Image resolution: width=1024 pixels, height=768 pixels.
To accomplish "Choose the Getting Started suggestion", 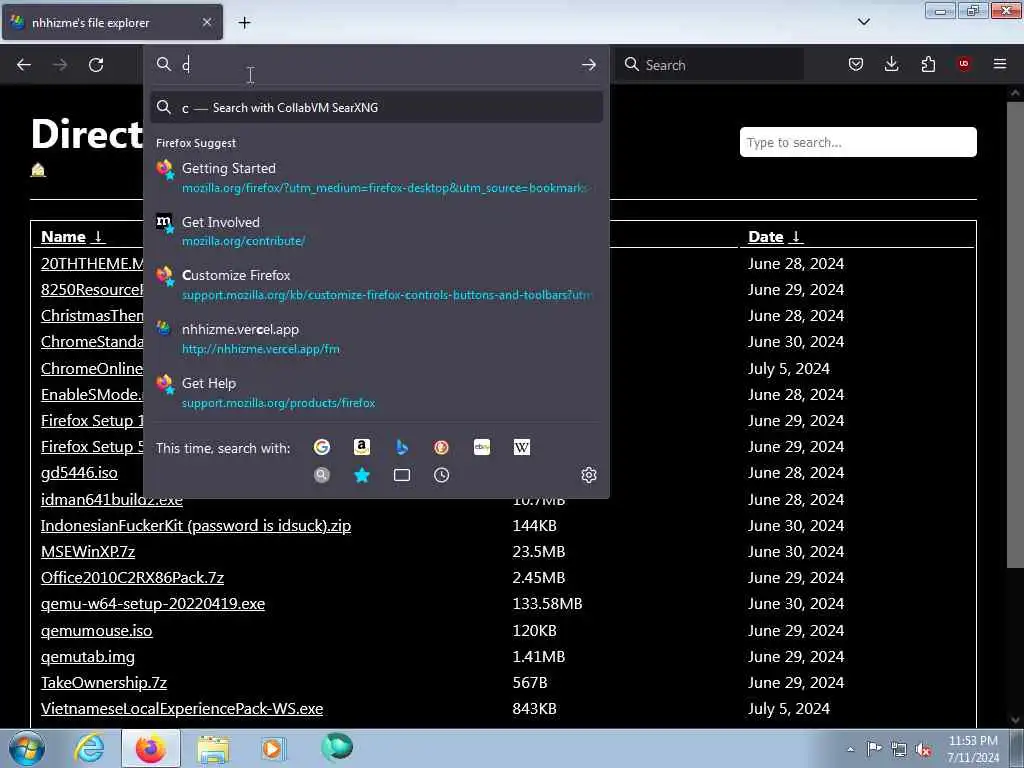I will 376,178.
